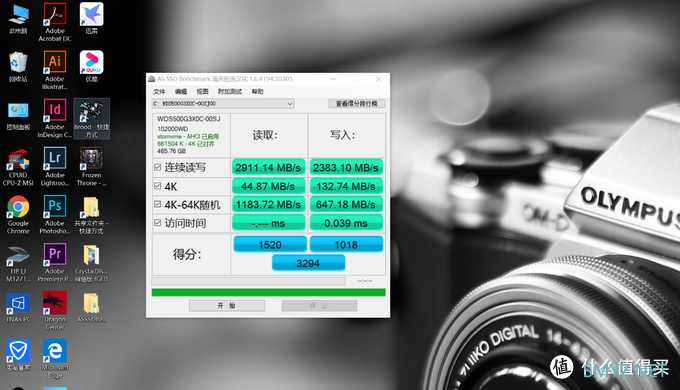680x390 pixels.
Task: Click the write score 1018
Action: pos(346,245)
